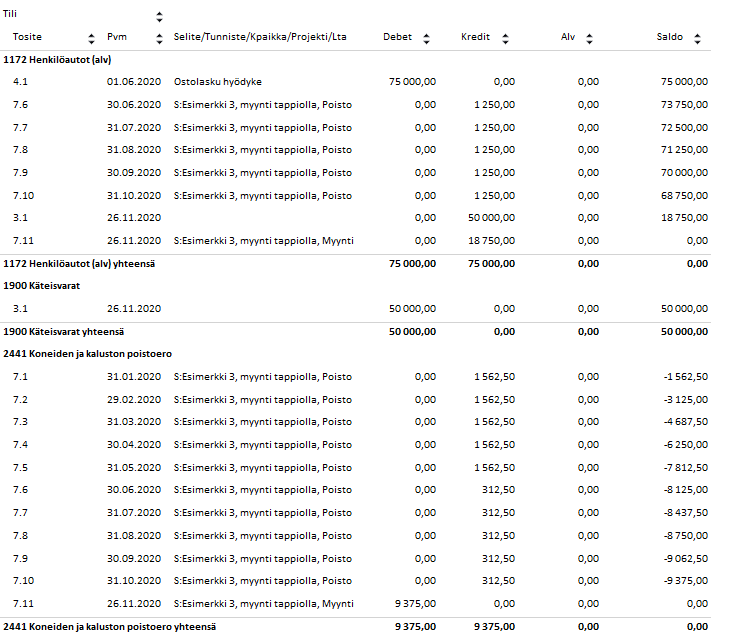Viewport: 730px width, 638px height.
Task: Click the date 01.06.2020
Action: point(134,82)
